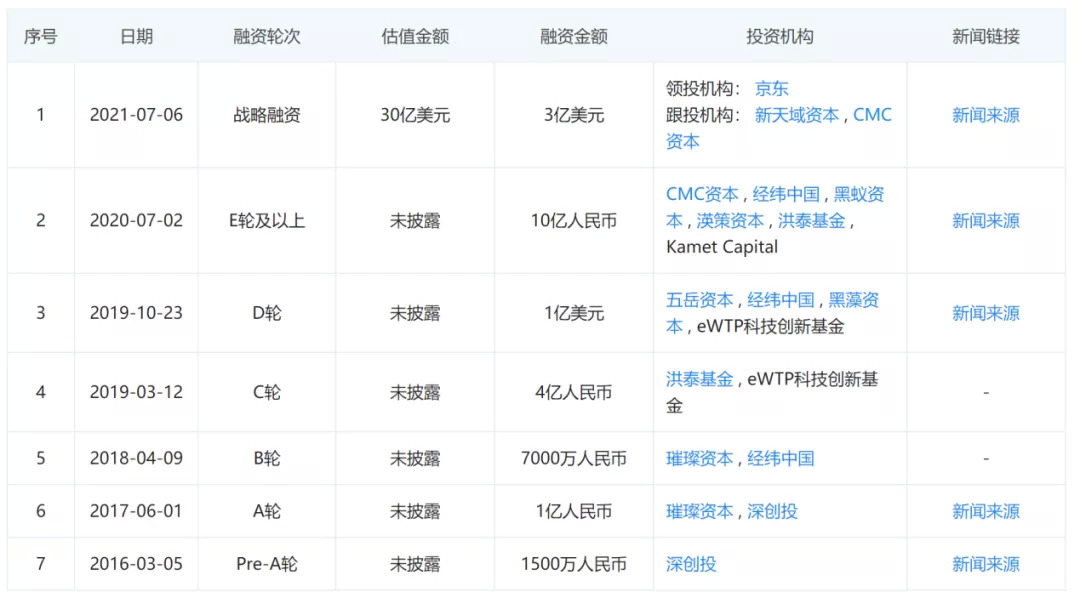Screen dimensions: 1080x598
Task: Open 新闻来源 for the D轮 round
Action: tap(985, 313)
